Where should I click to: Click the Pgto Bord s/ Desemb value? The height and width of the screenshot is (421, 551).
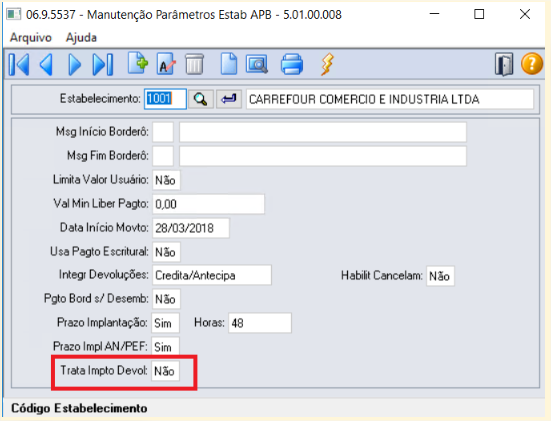(x=166, y=299)
